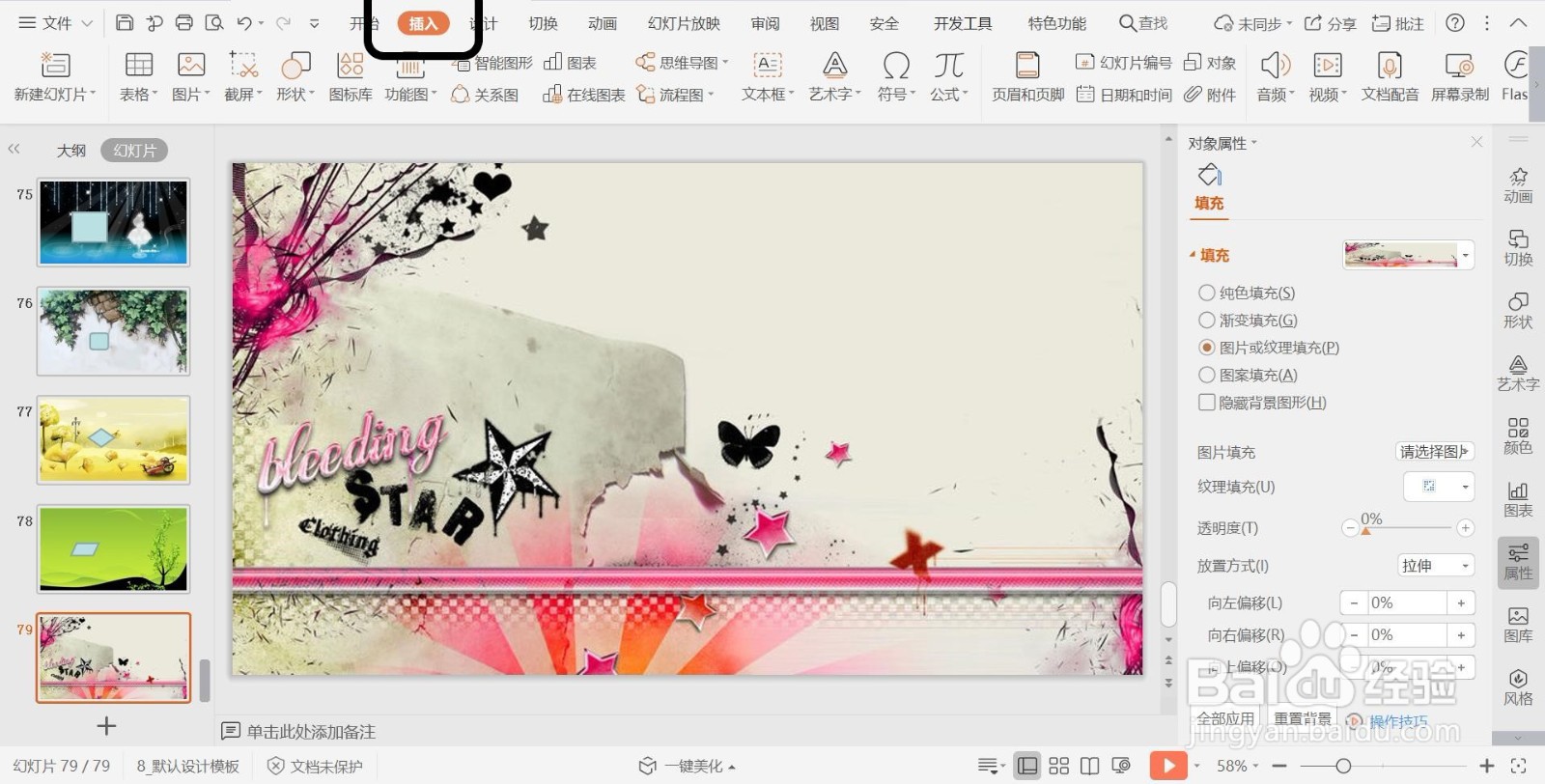This screenshot has height=784, width=1545.
Task: Click the Redo arrow
Action: tap(283, 22)
